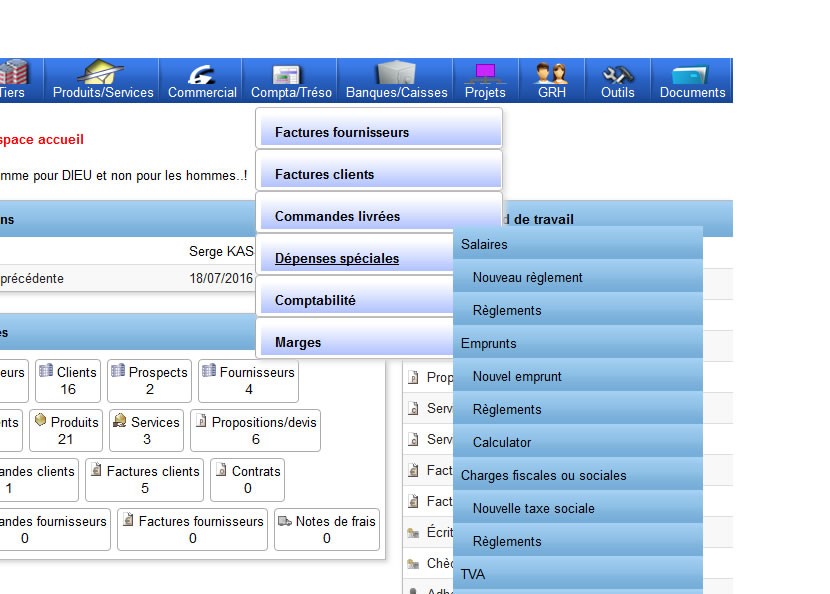Viewport: 830px width, 594px height.
Task: Choose TVA in the submenu
Action: pyautogui.click(x=578, y=574)
